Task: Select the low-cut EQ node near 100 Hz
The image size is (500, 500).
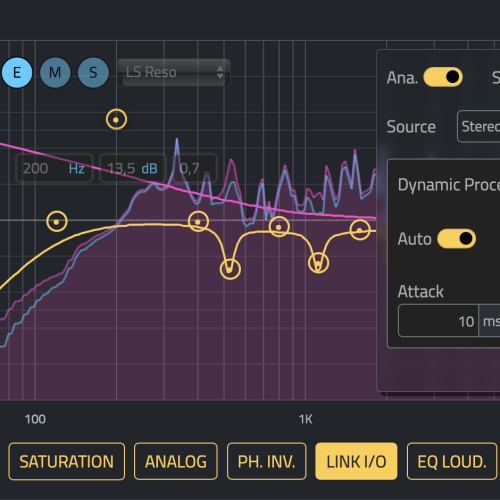Action: [57, 222]
